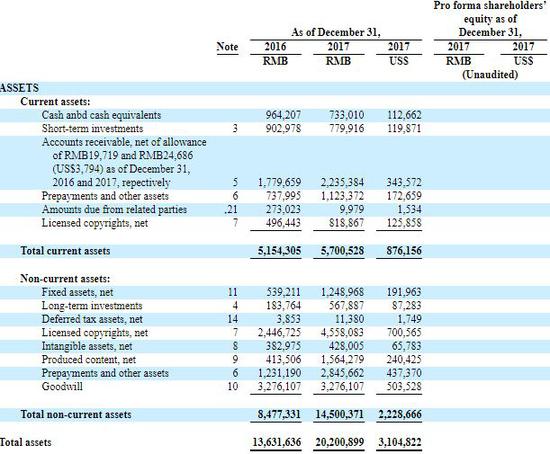Click the 496,443 current licensed copyrights value
Image resolution: width=550 pixels, height=454 pixels.
click(283, 223)
